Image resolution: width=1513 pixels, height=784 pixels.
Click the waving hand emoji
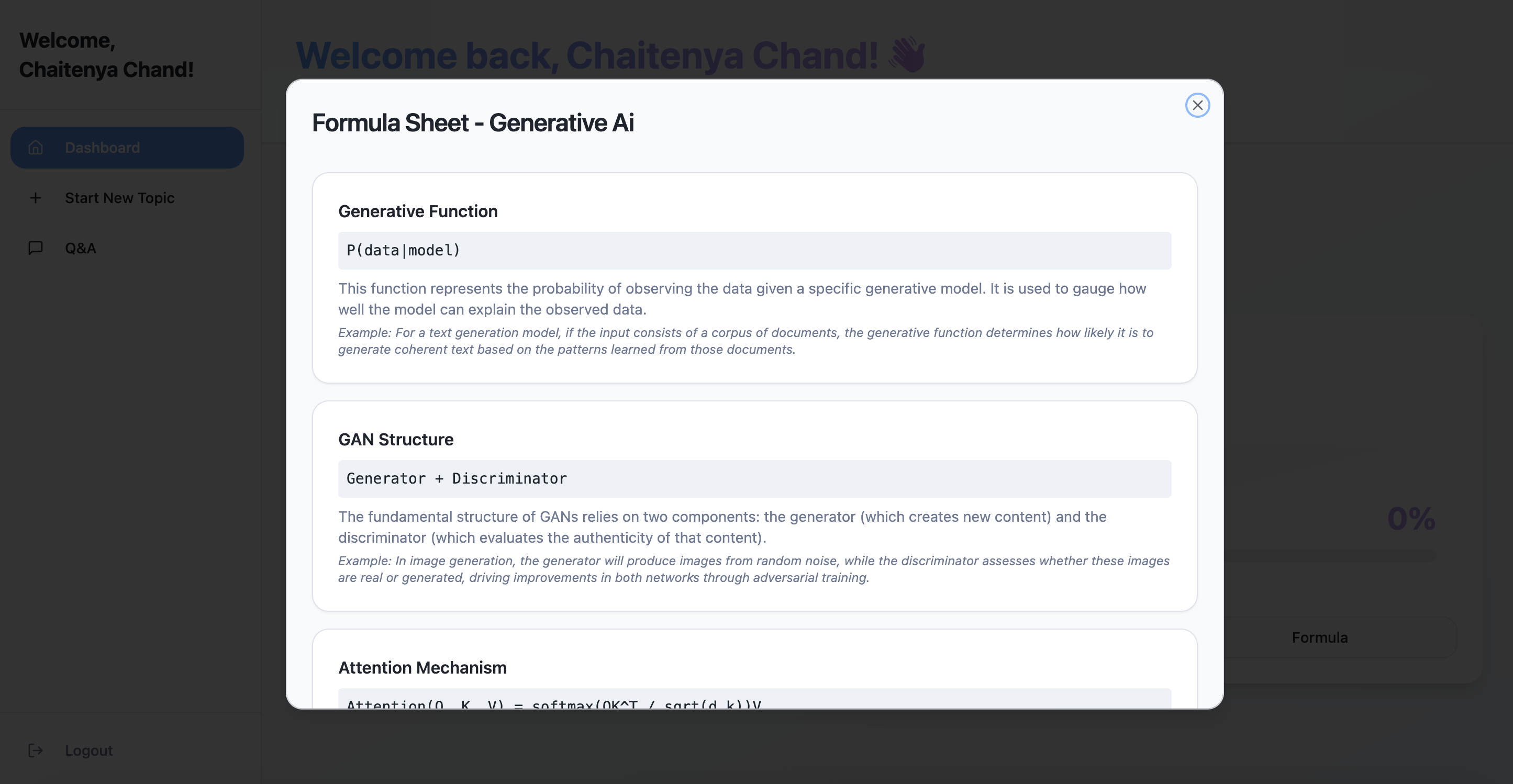pos(907,55)
